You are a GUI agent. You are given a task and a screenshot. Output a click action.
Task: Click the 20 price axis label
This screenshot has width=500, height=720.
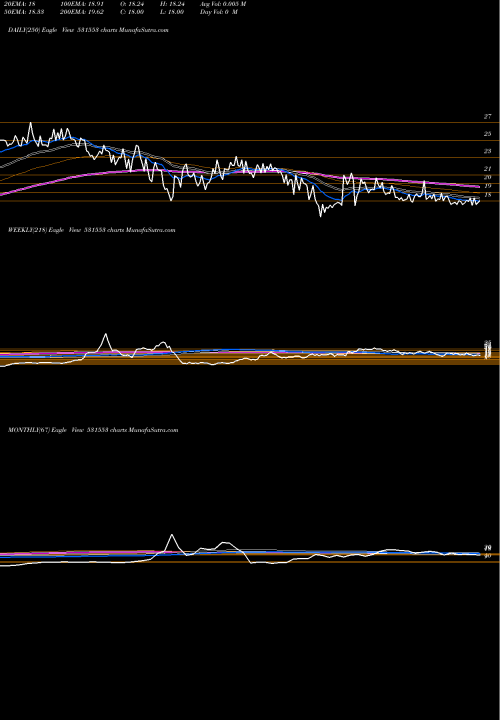487,177
